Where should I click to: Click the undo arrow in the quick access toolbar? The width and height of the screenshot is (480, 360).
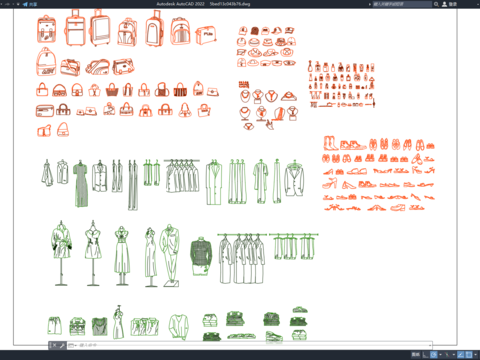click(x=7, y=4)
